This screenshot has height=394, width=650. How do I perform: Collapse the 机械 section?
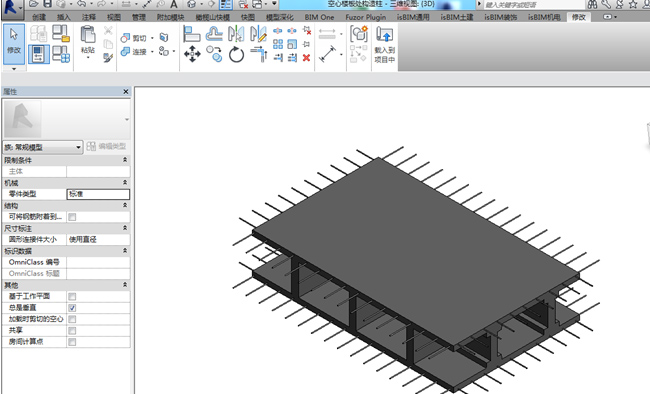tap(125, 182)
